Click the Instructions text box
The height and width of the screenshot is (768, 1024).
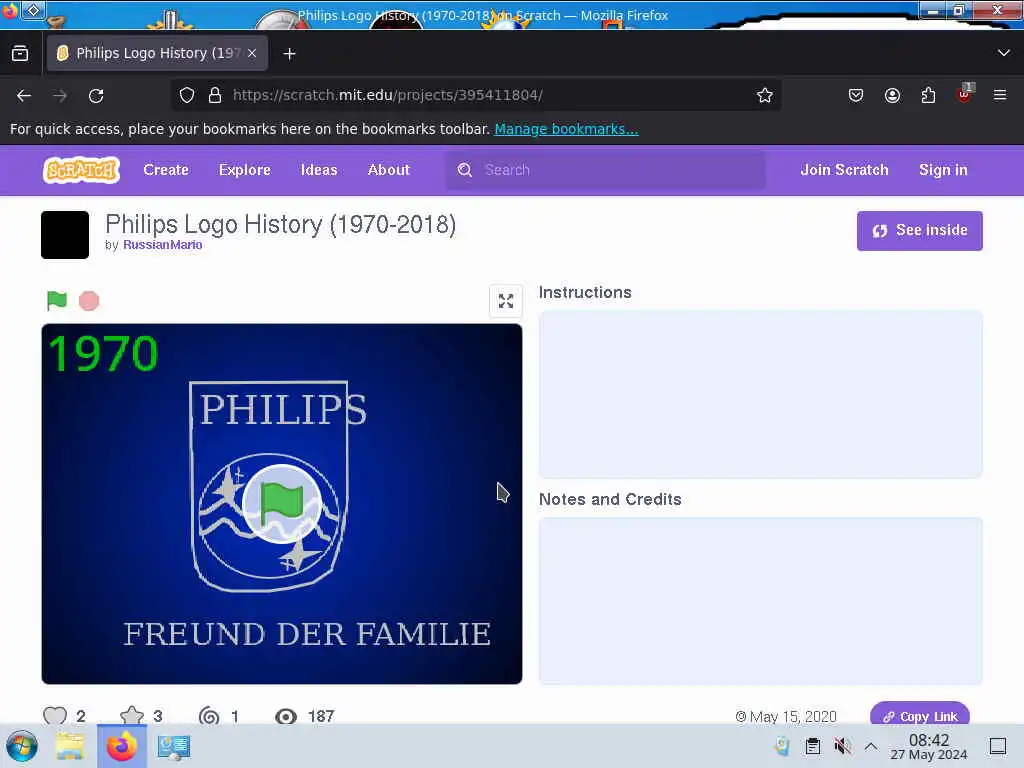point(760,394)
